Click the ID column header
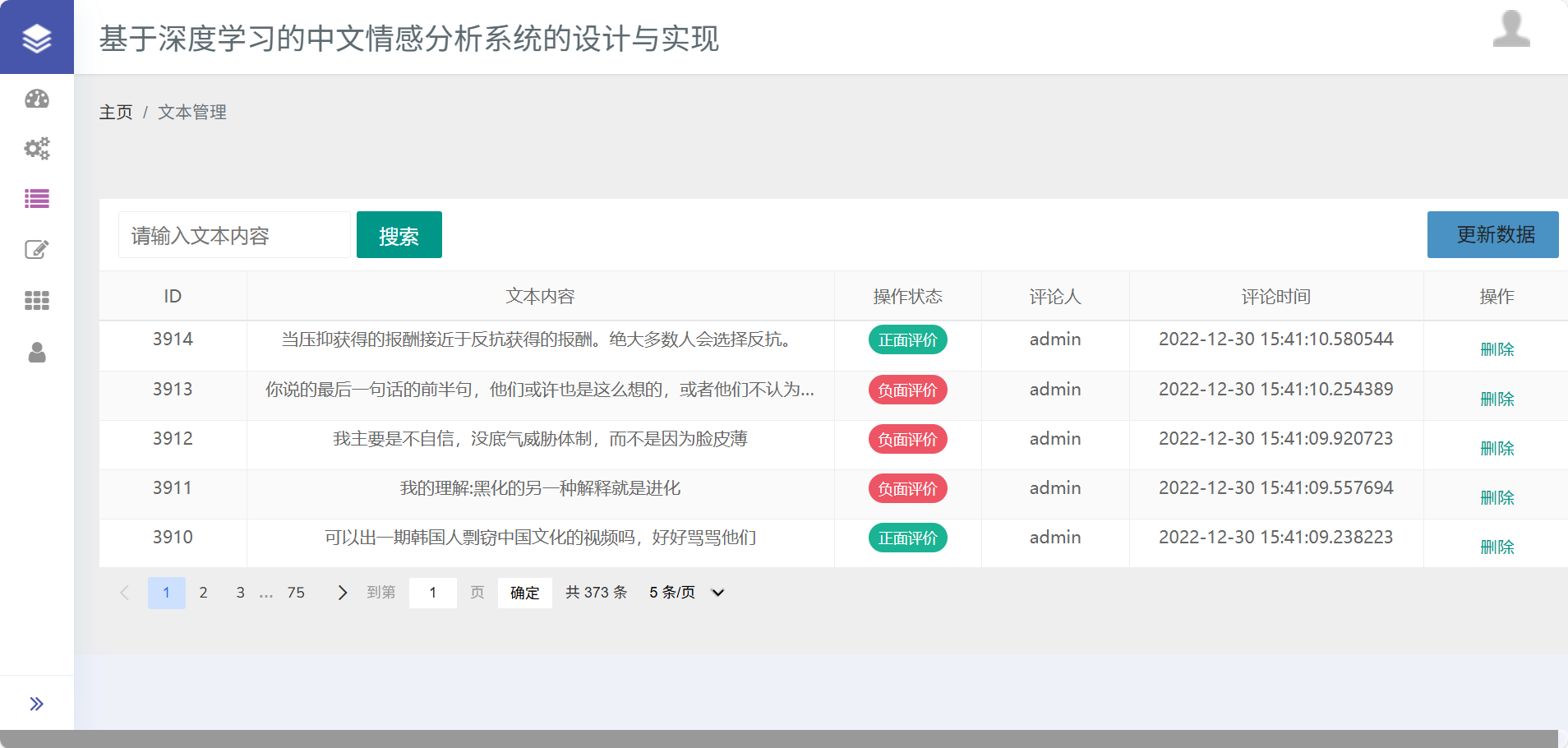1568x748 pixels. click(173, 296)
